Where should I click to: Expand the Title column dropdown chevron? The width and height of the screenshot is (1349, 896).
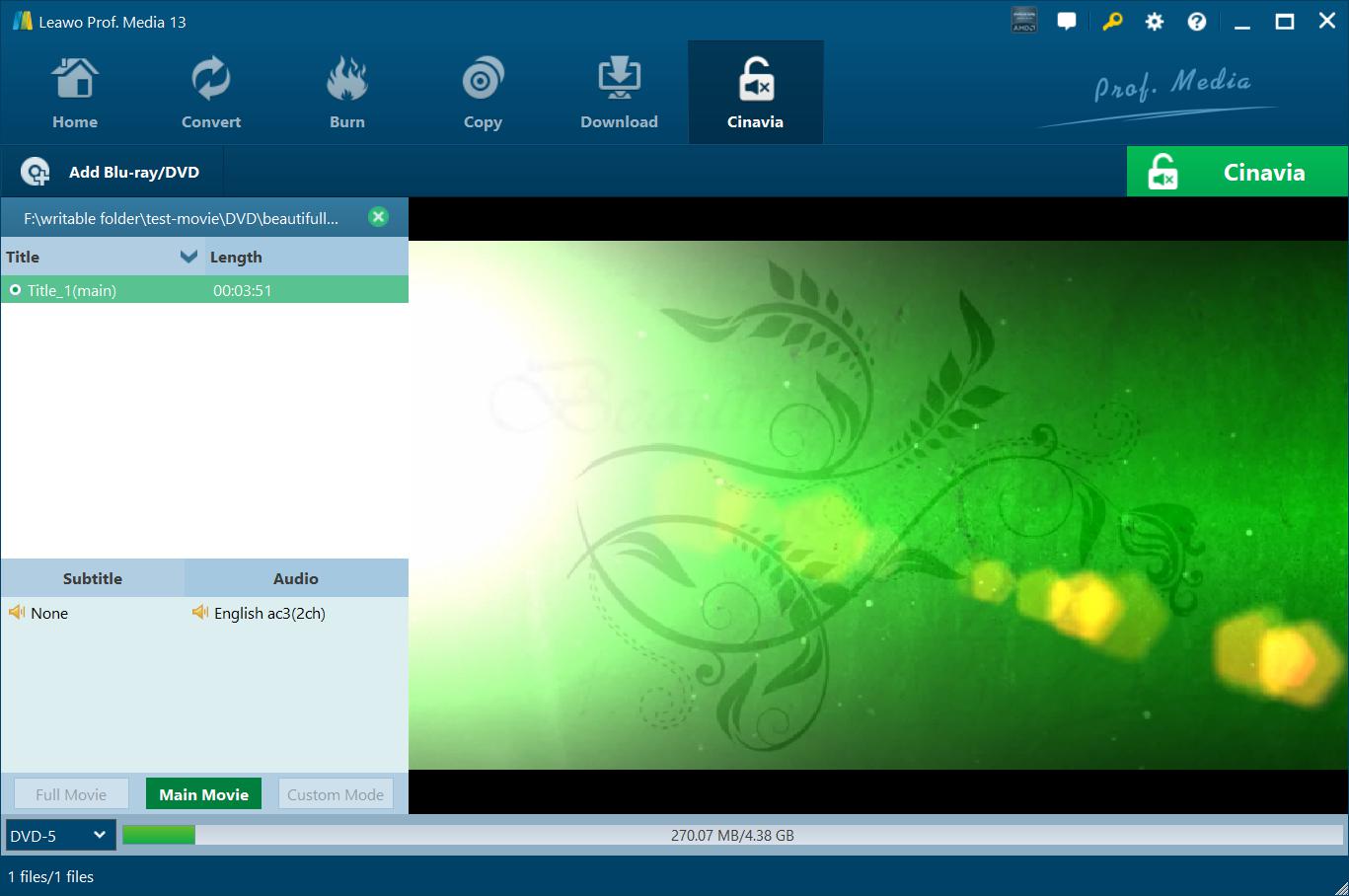pyautogui.click(x=188, y=257)
